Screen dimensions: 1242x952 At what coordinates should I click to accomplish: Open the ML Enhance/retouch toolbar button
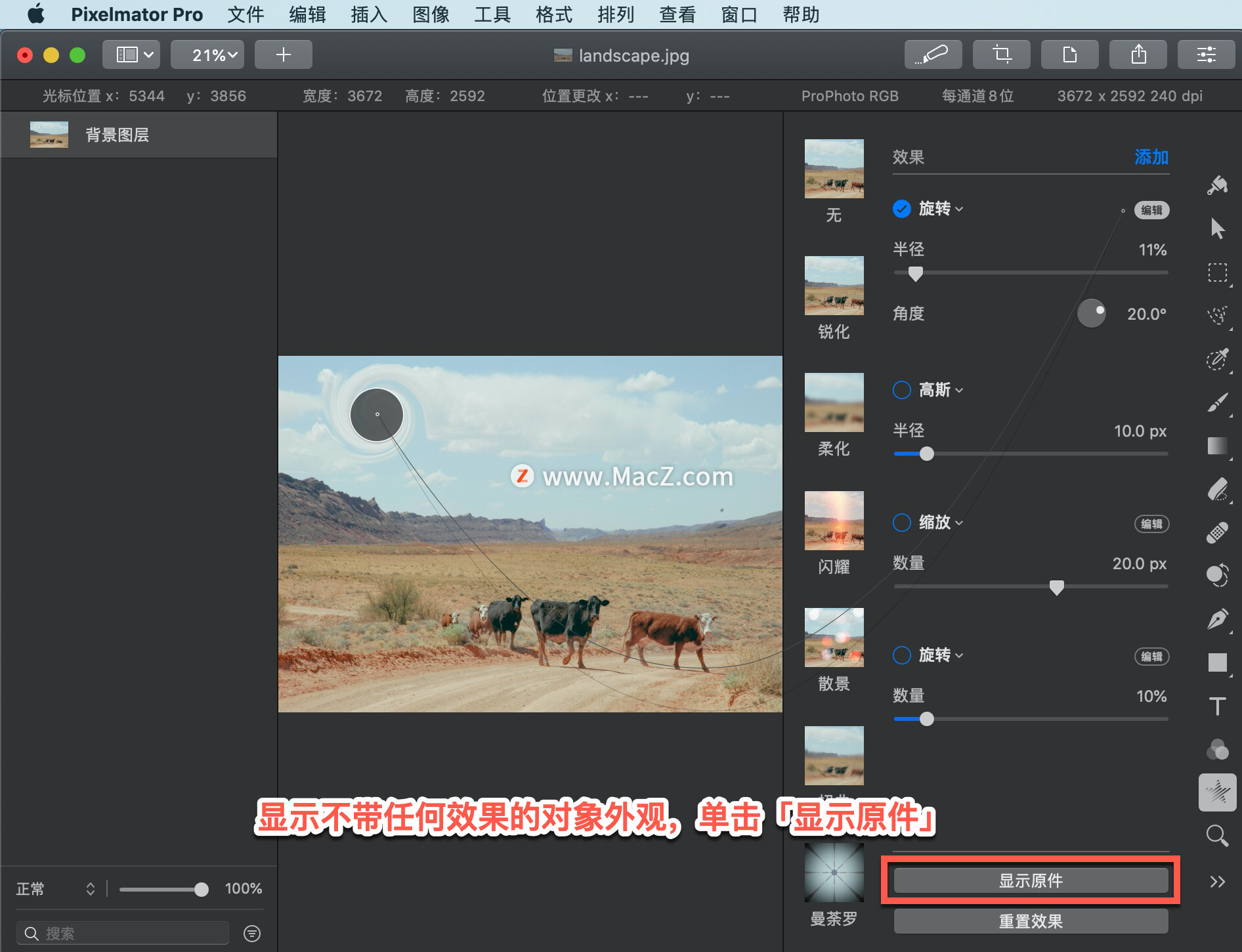coord(933,54)
